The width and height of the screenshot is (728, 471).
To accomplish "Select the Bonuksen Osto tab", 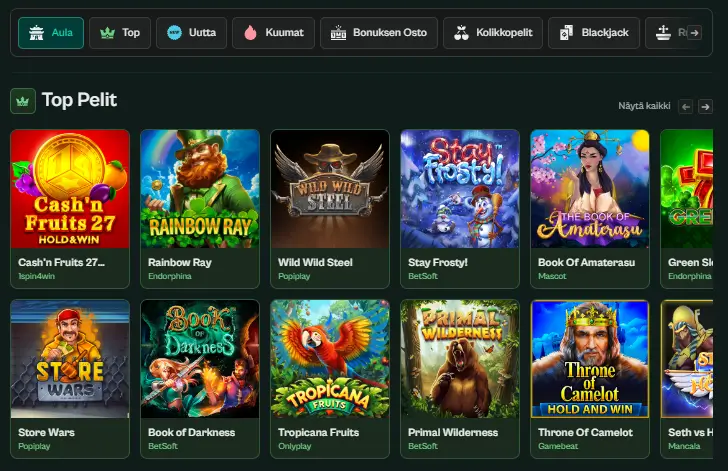I will pos(379,33).
